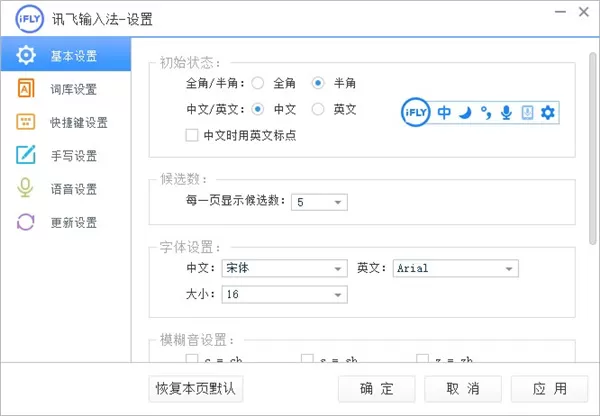Image resolution: width=600 pixels, height=416 pixels.
Task: Switch to the 手写设置 tab
Action: [x=66, y=155]
